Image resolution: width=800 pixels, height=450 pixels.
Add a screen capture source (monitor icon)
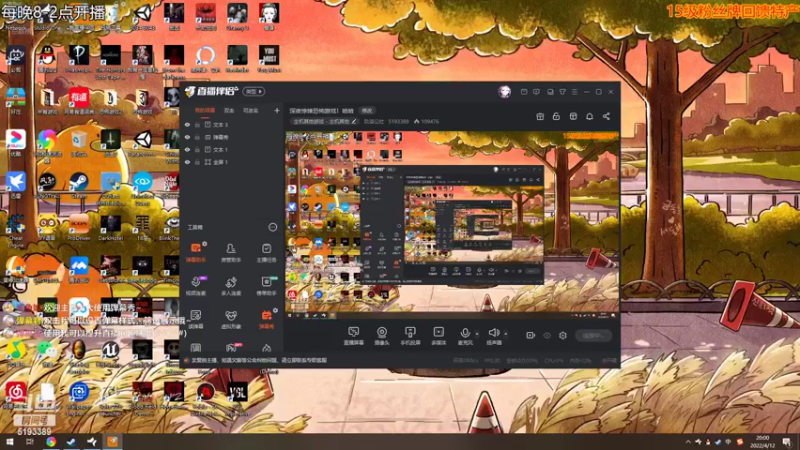point(354,336)
